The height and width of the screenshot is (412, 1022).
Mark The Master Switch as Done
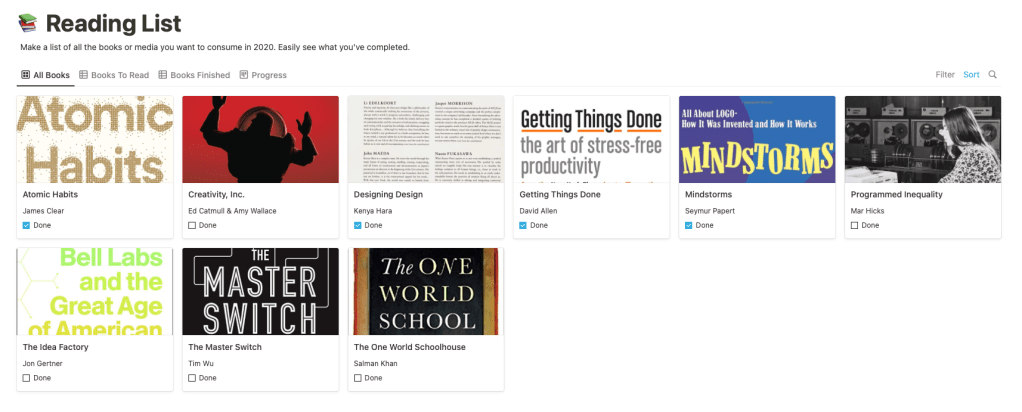coord(192,378)
